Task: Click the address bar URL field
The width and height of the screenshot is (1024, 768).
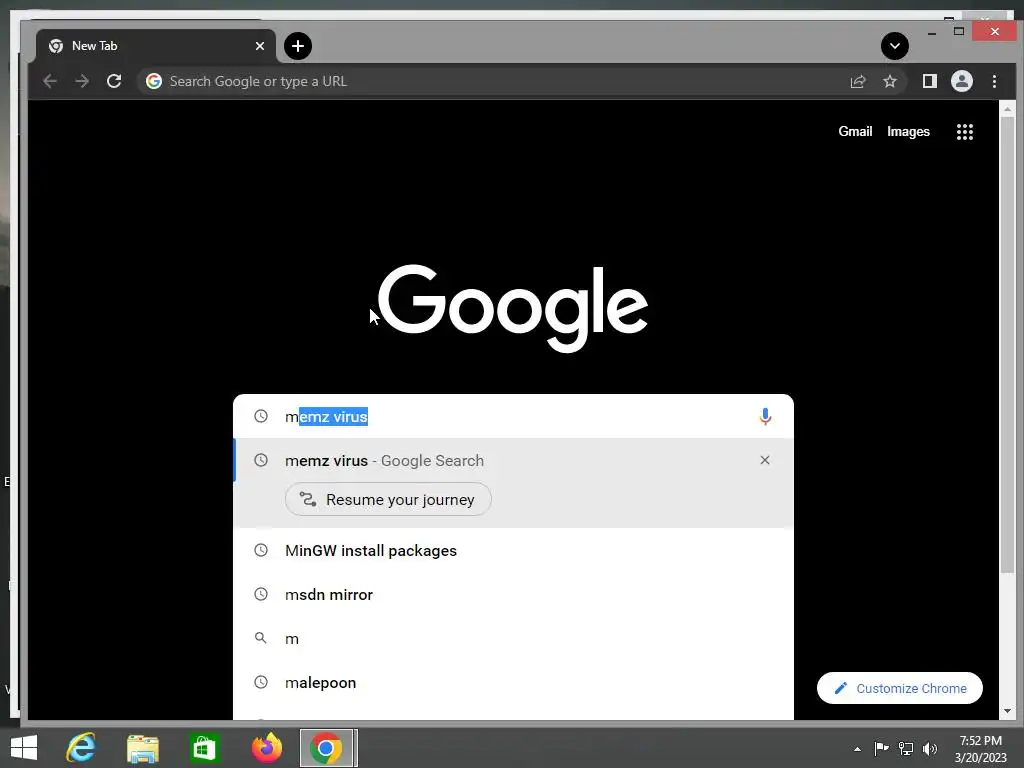Action: pos(496,81)
